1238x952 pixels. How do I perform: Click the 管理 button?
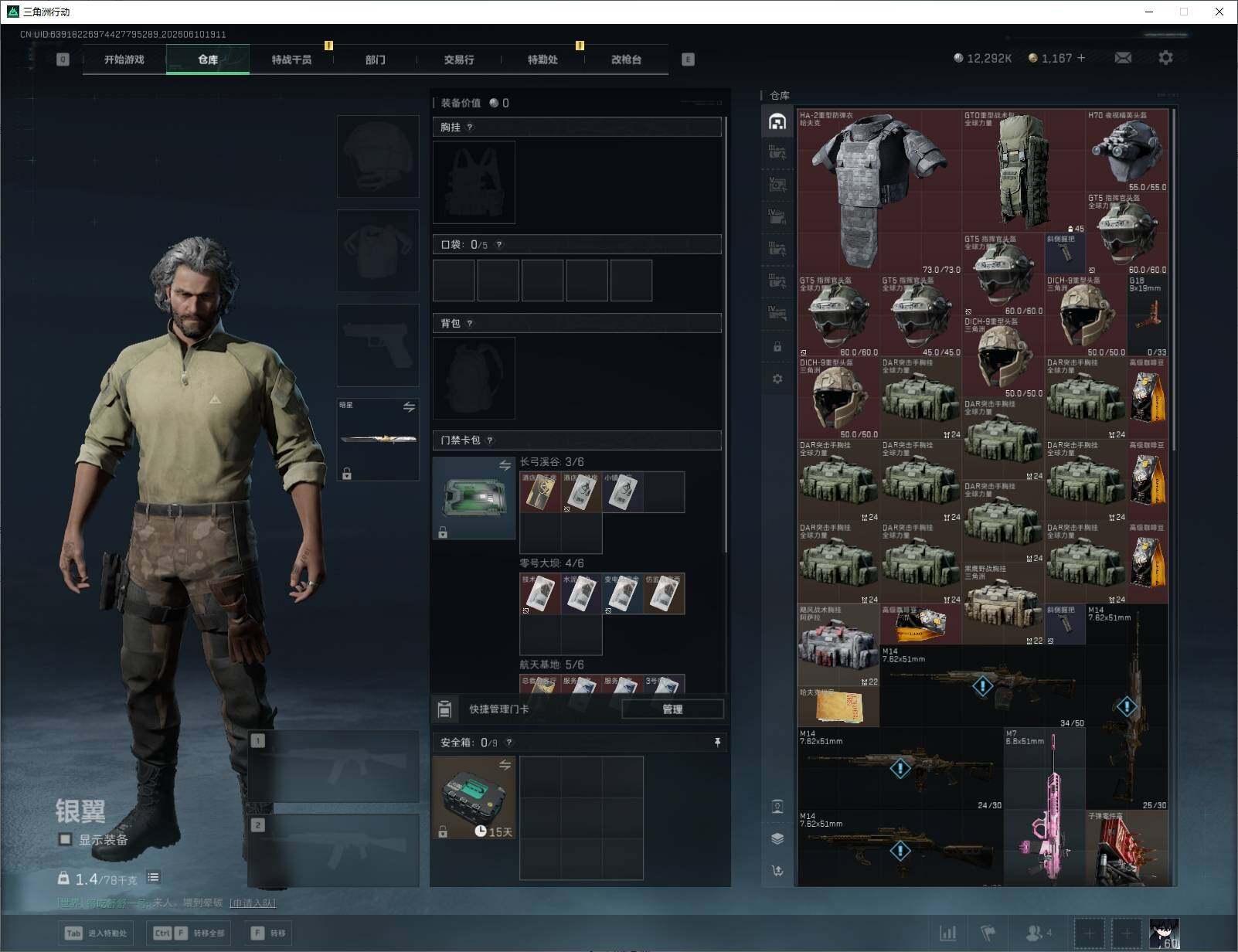point(672,709)
